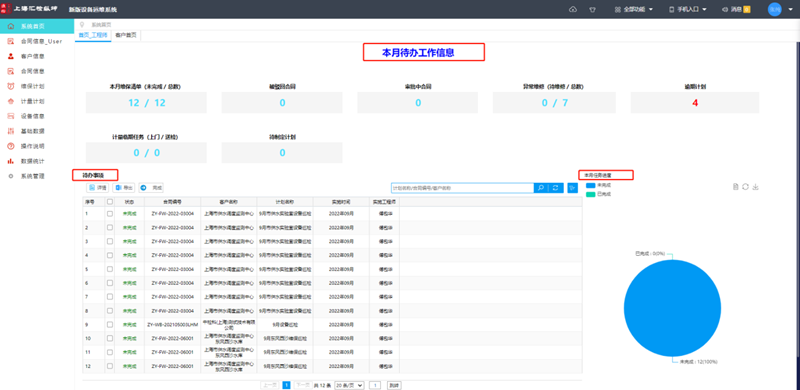Check the checkbox in row 9

coord(110,325)
